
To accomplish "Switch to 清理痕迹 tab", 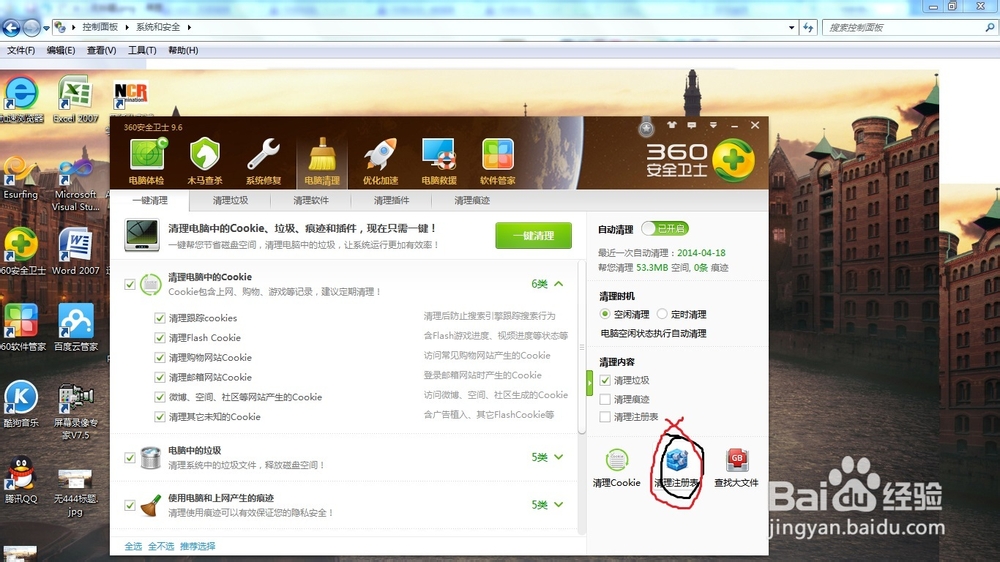I will [472, 200].
